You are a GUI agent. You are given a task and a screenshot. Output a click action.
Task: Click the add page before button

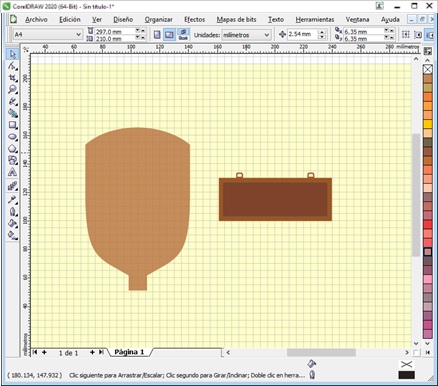44,352
